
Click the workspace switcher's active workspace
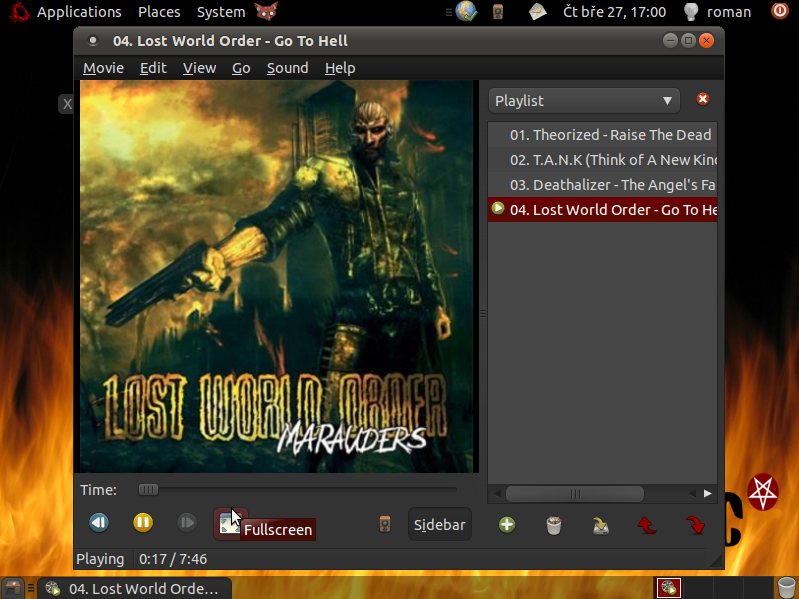(669, 588)
